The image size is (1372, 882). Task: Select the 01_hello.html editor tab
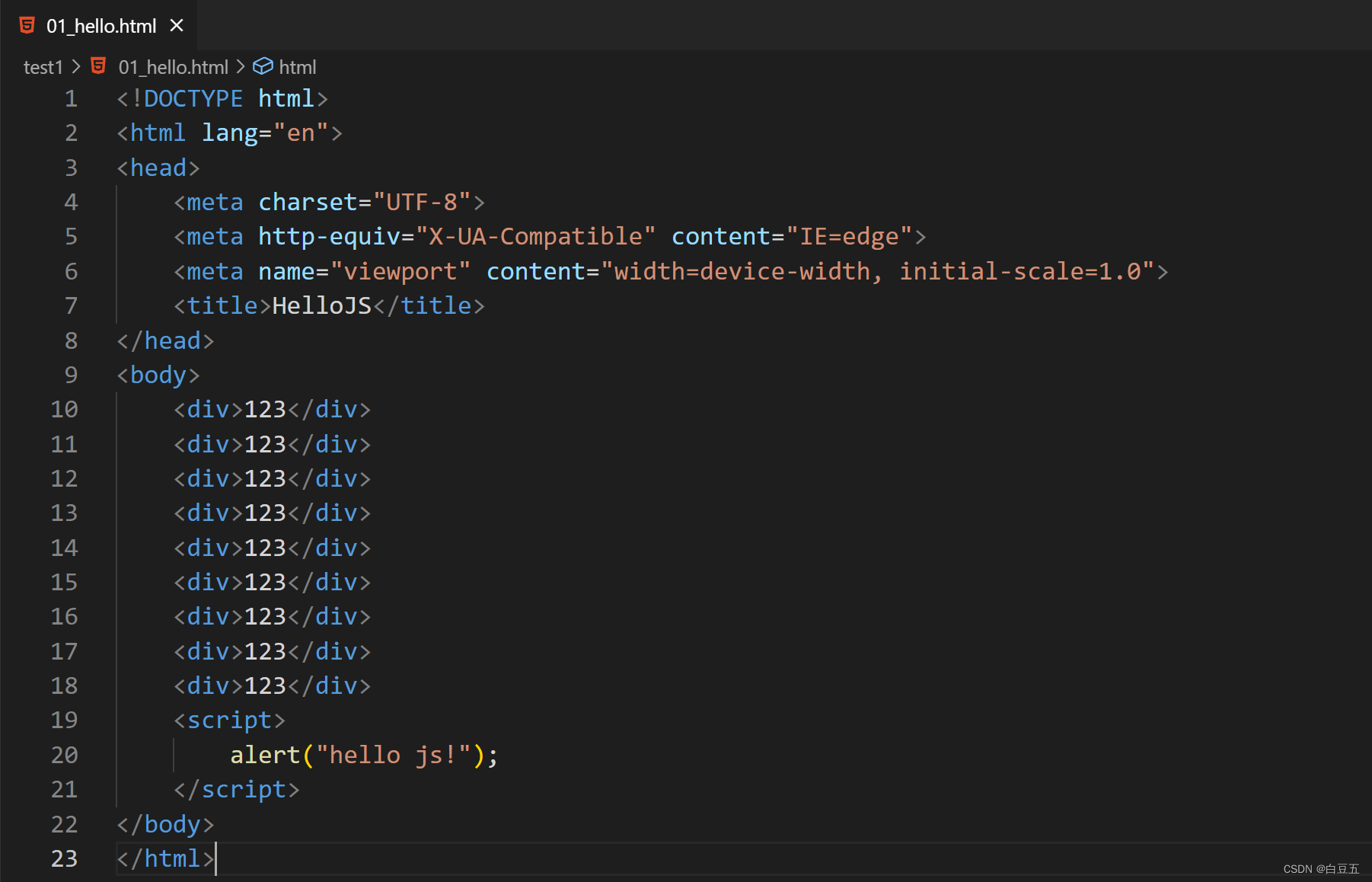(100, 26)
